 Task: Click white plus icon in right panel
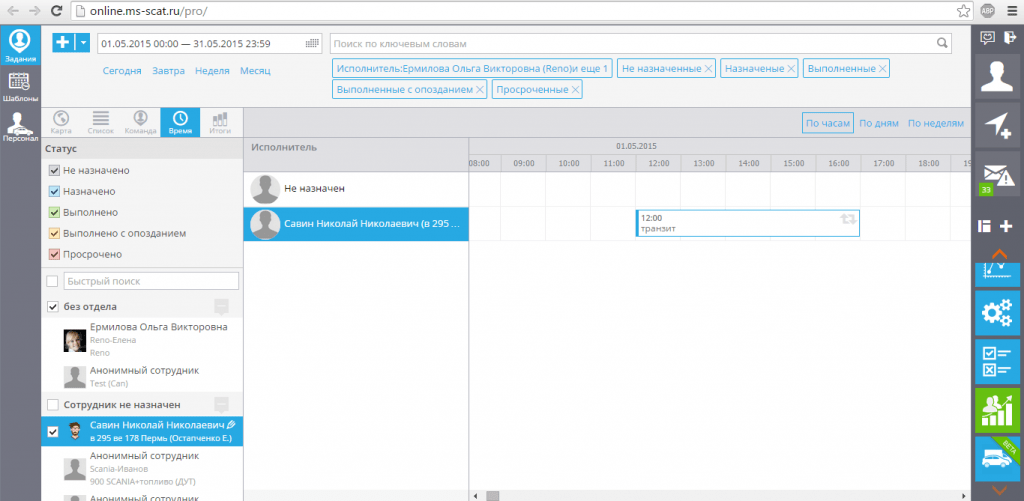[x=1006, y=227]
